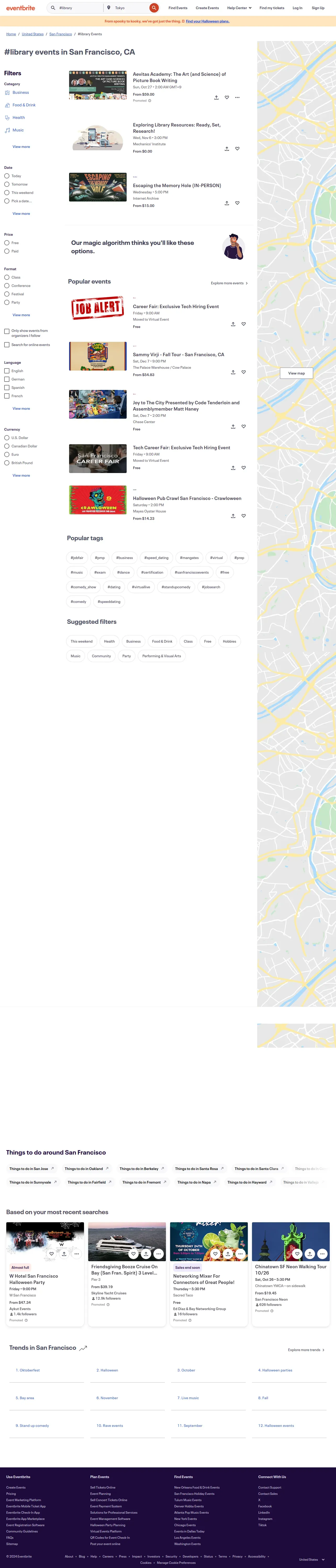
Task: Share Friendsgiving Booze Cruise card
Action: coord(146,1254)
